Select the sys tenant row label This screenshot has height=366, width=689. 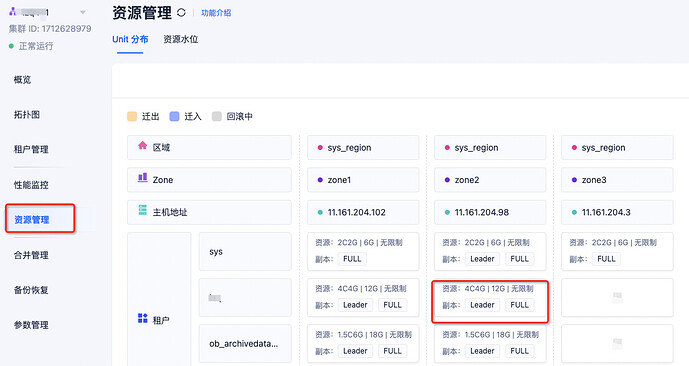[245, 252]
